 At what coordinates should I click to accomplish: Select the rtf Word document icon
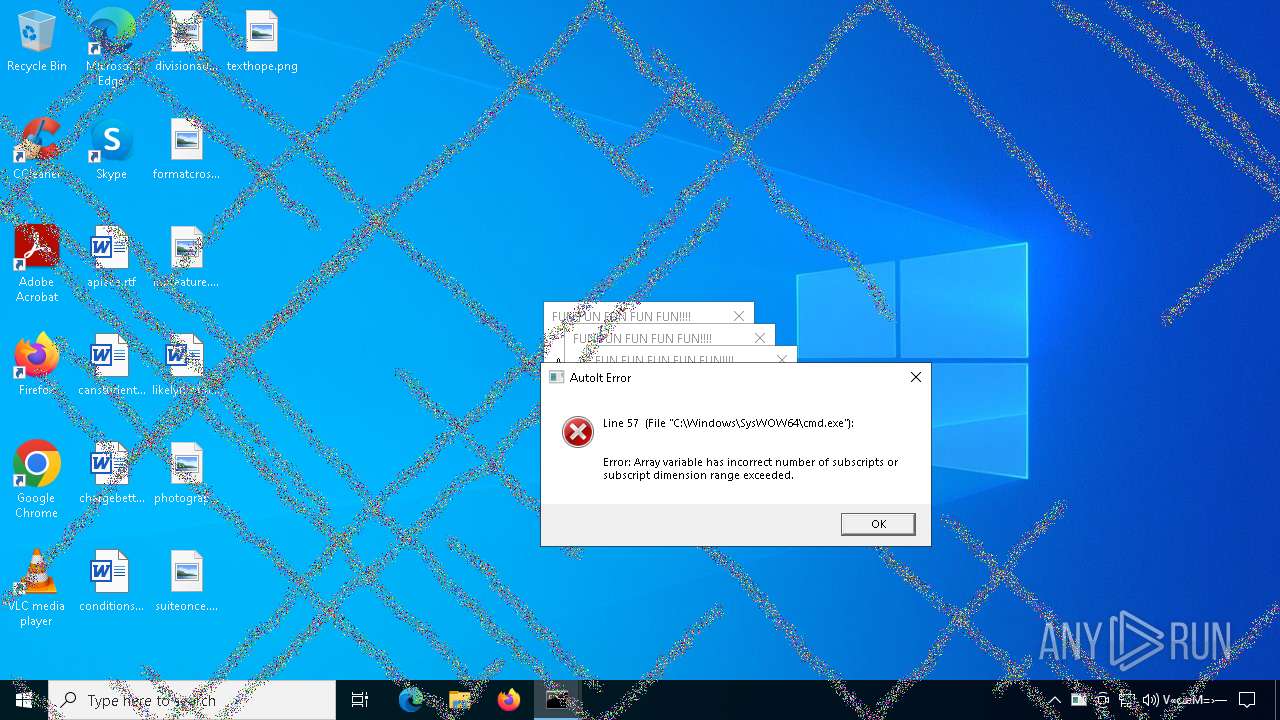[x=111, y=258]
